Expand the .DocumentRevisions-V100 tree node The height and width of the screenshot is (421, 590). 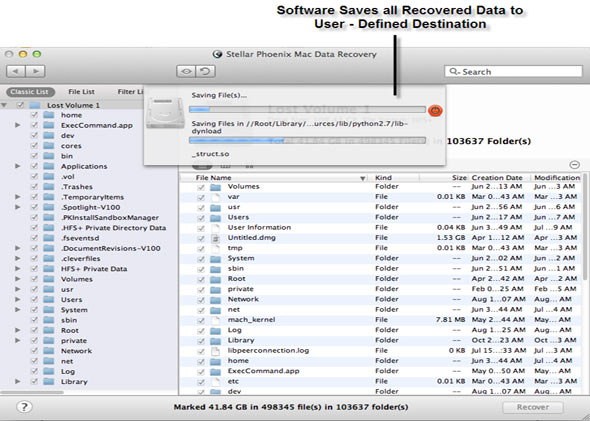18,248
